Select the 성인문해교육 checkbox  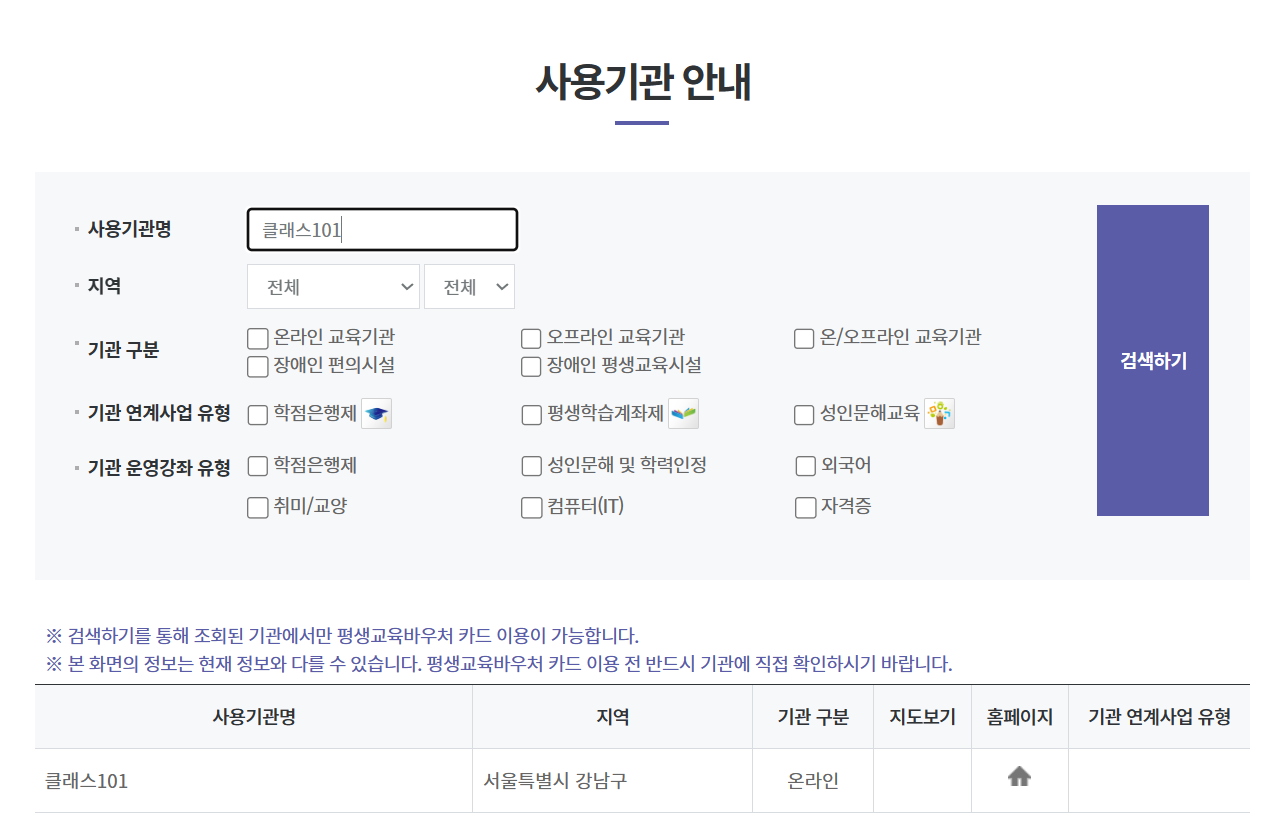coord(804,415)
